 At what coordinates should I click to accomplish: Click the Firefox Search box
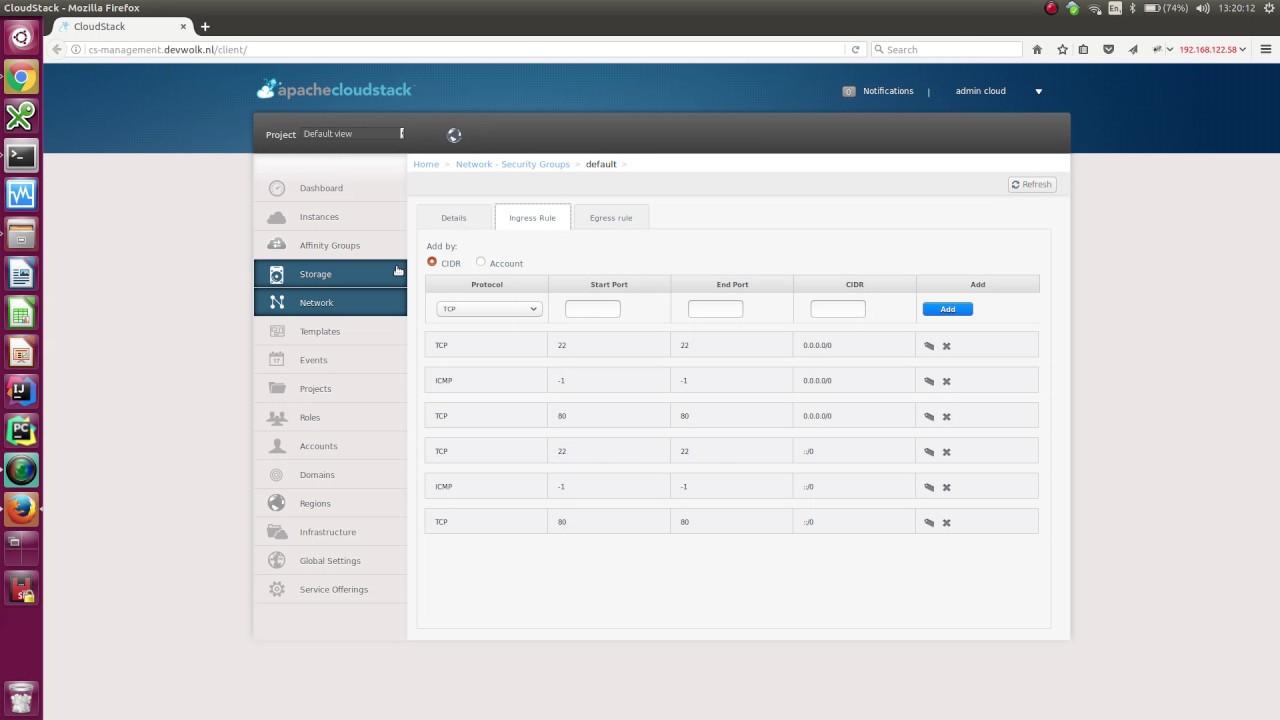pyautogui.click(x=946, y=49)
